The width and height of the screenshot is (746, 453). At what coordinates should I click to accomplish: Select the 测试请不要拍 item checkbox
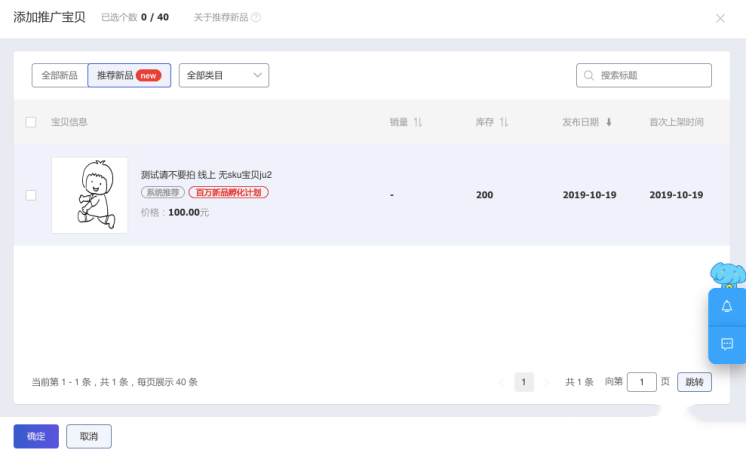[x=31, y=195]
